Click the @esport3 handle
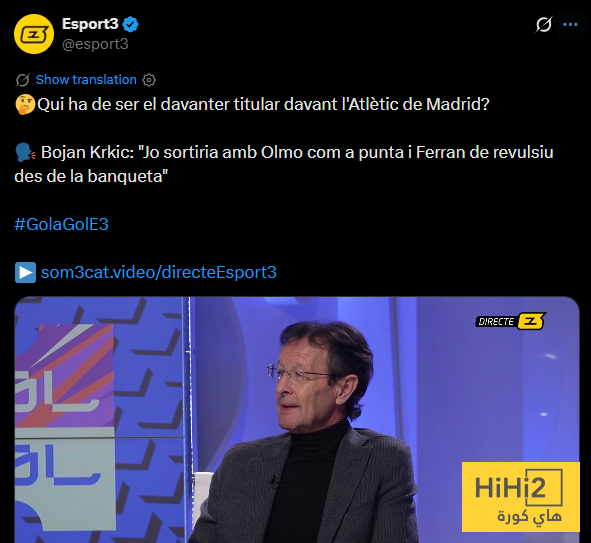591x543 pixels. (95, 44)
